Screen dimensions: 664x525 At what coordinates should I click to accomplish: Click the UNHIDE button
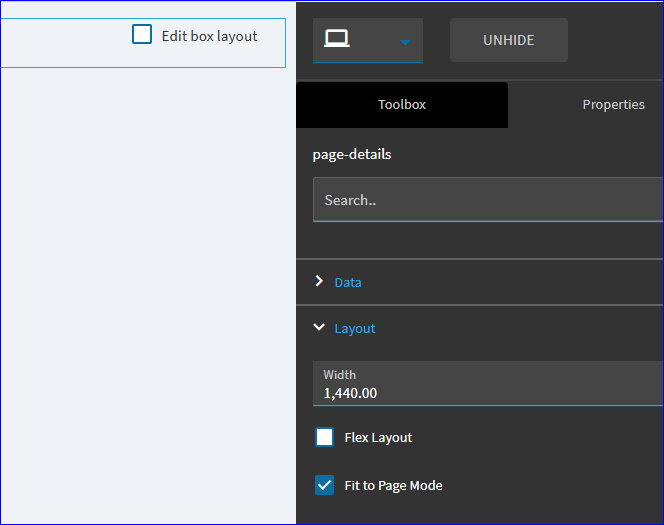click(509, 40)
